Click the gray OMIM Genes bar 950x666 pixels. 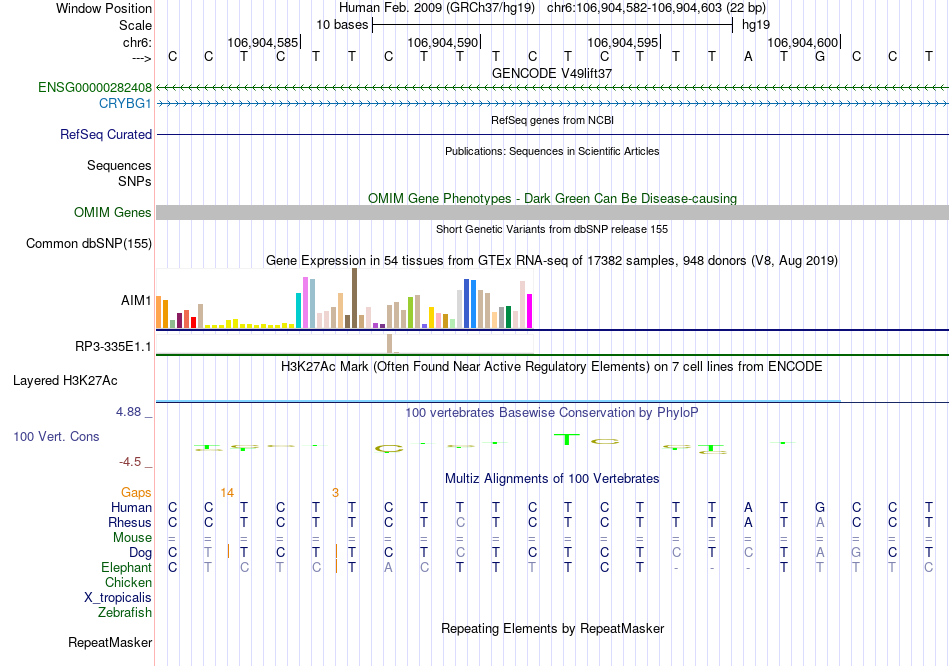[552, 213]
